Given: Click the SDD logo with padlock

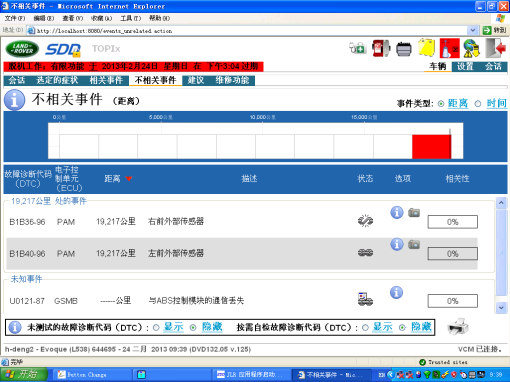Looking at the screenshot, I should click(63, 50).
